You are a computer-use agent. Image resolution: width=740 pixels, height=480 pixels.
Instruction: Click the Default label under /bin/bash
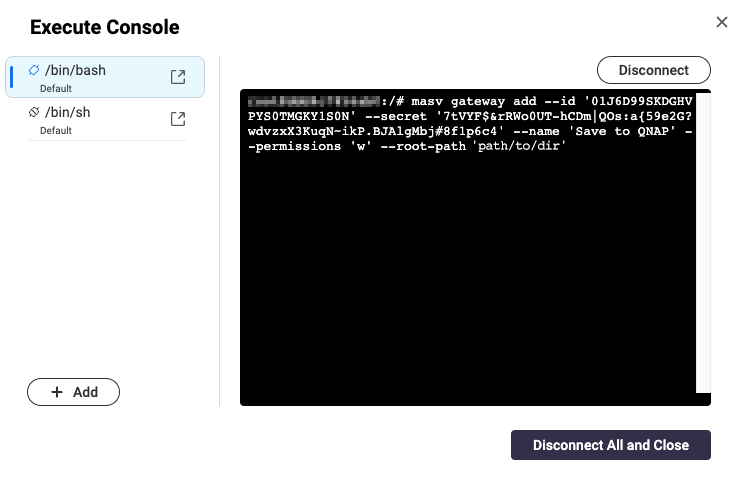click(56, 88)
